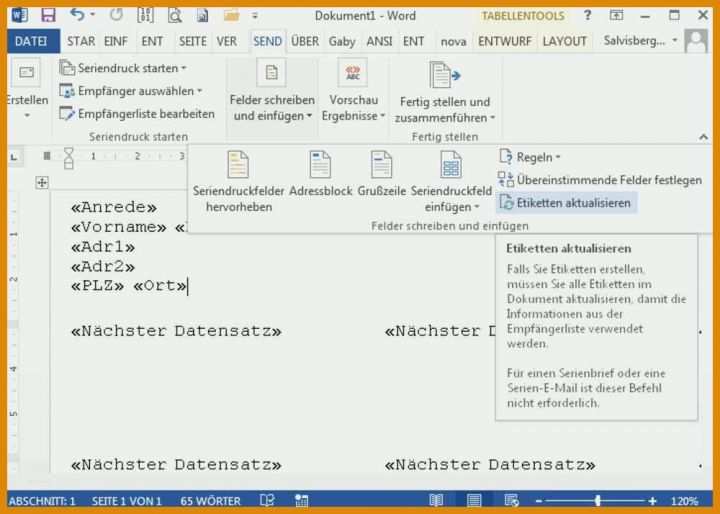Open the Erstellen dropdown
Viewport: 720px width, 514px height.
(x=27, y=90)
